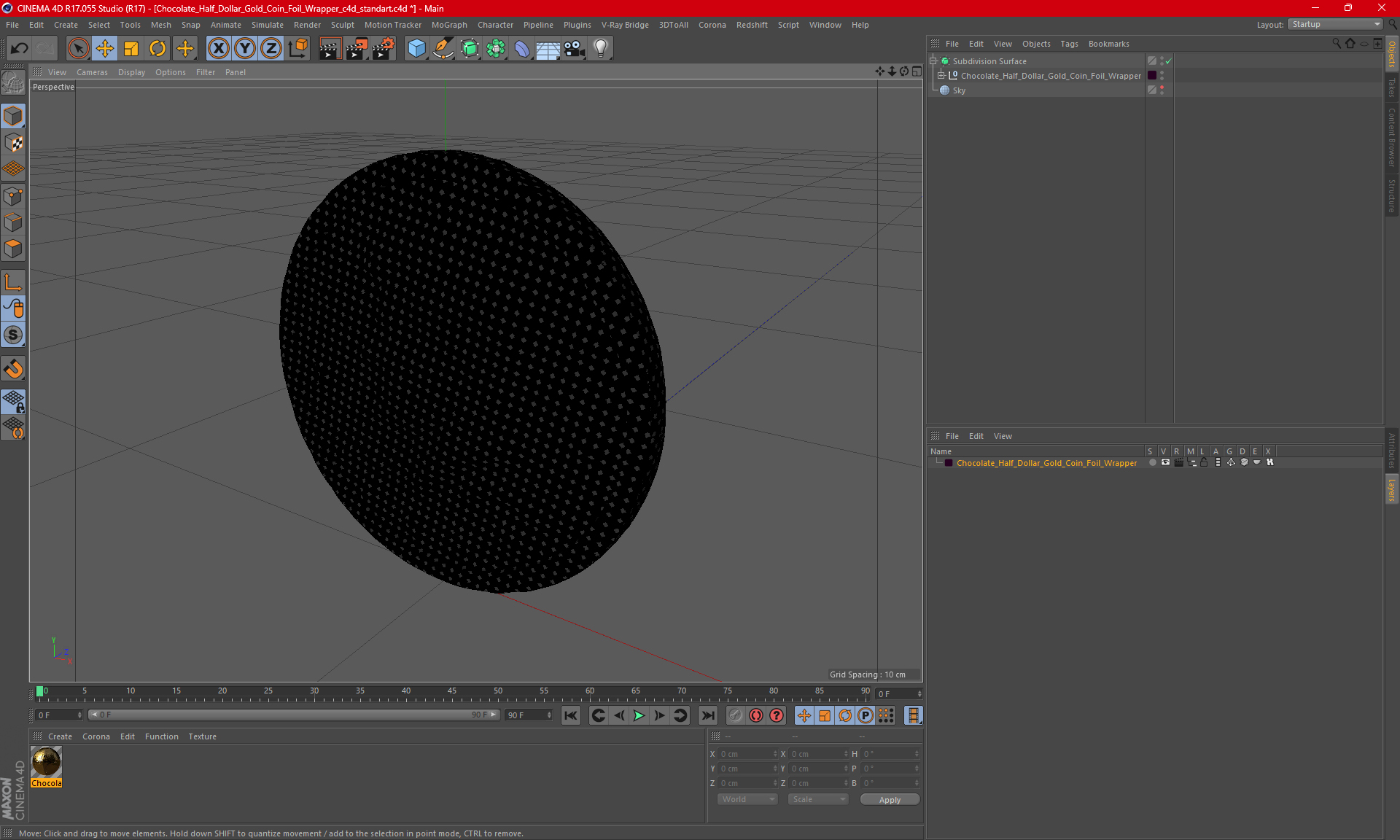Open the Array modeling objects icon
Viewport: 1400px width, 840px height.
pyautogui.click(x=496, y=48)
